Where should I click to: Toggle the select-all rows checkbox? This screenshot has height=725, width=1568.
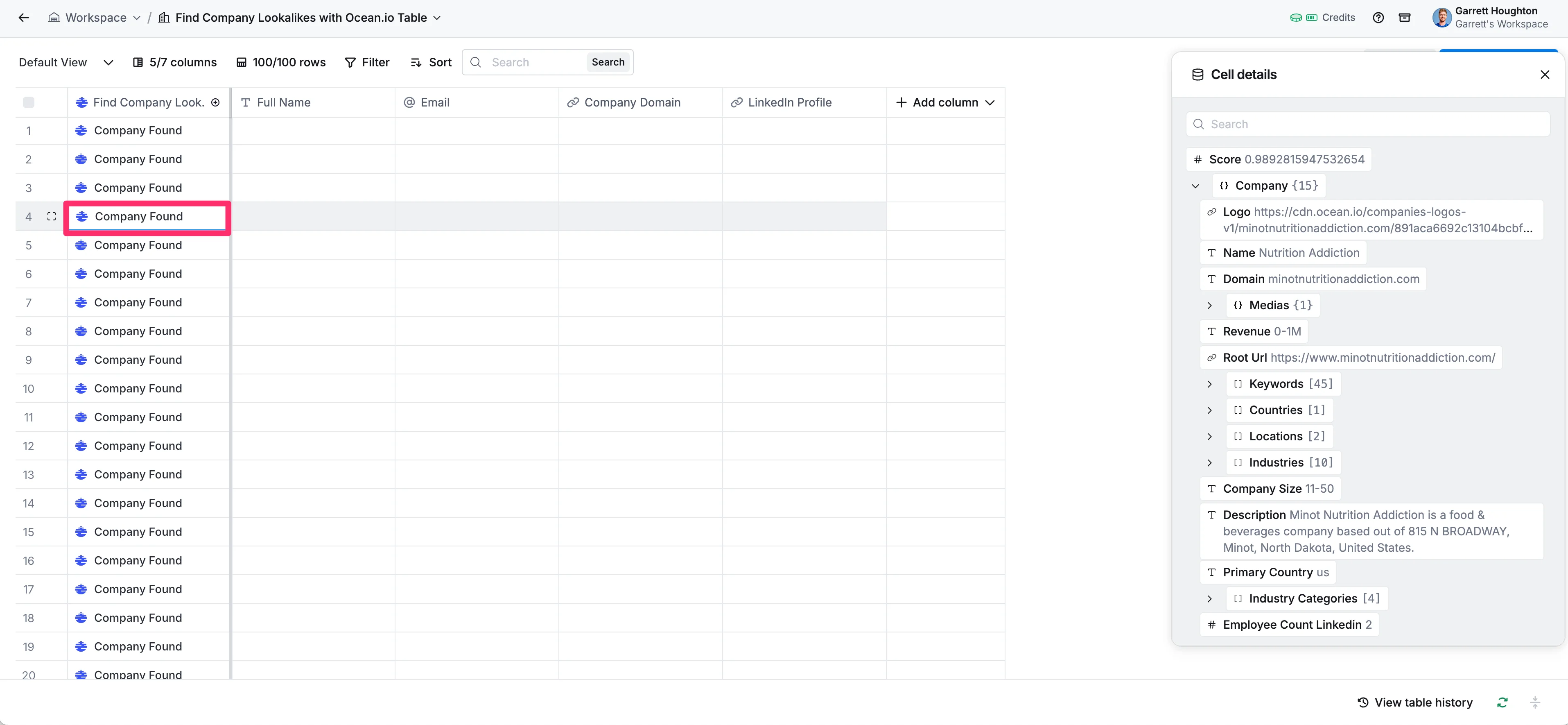click(29, 102)
